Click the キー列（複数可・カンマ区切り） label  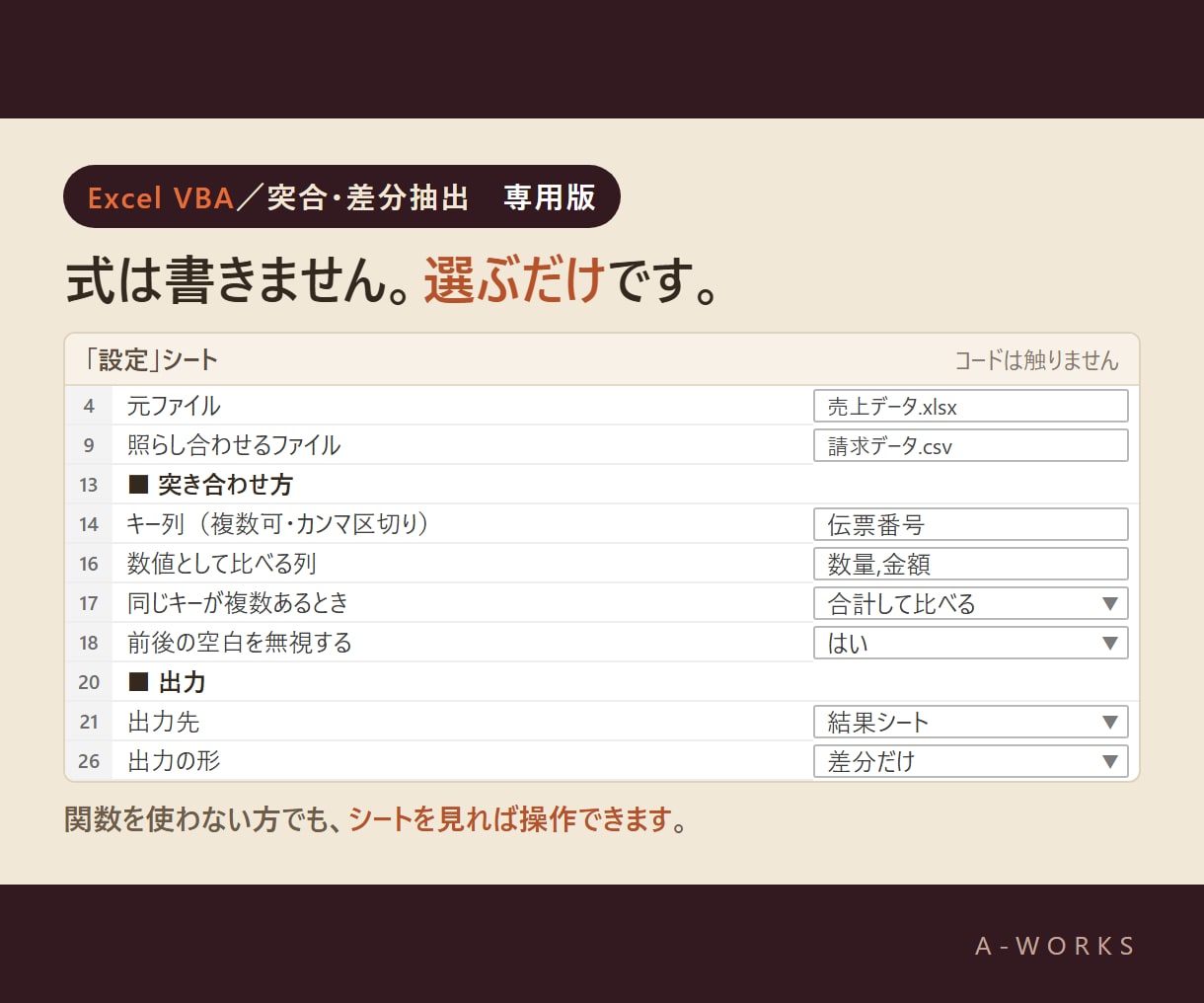[x=278, y=524]
